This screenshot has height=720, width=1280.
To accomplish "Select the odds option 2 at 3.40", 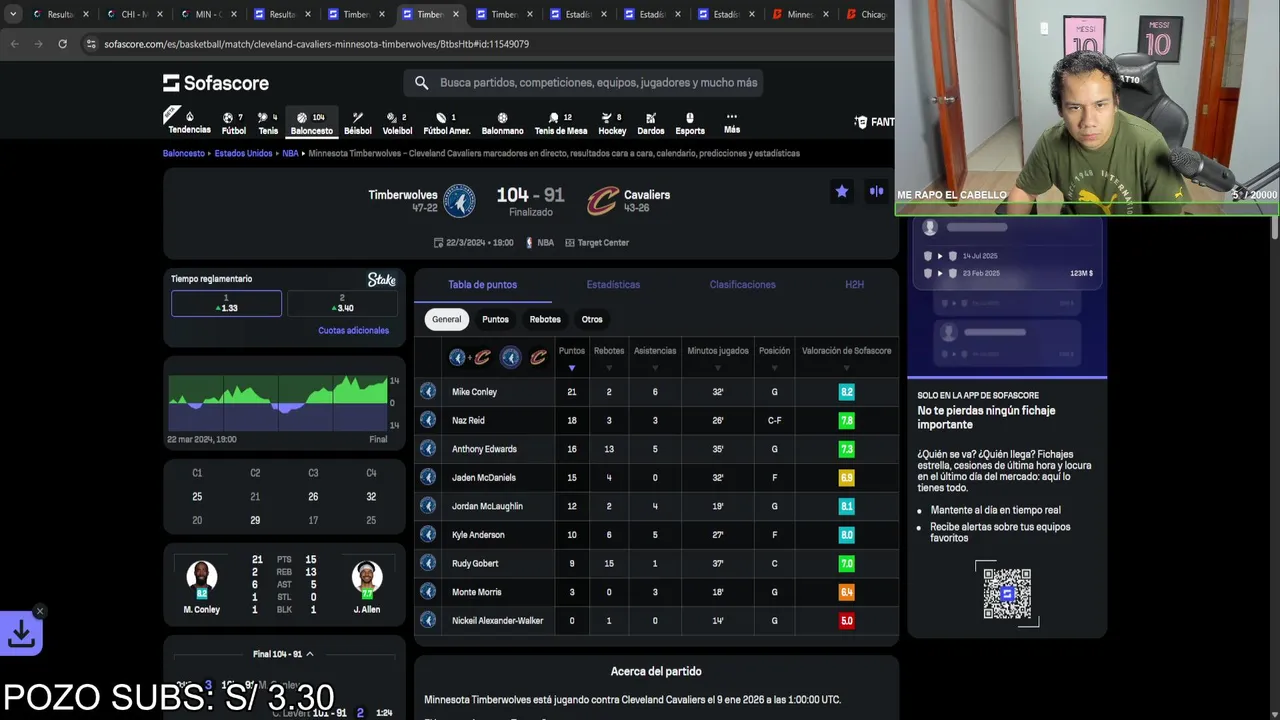I will coord(342,303).
